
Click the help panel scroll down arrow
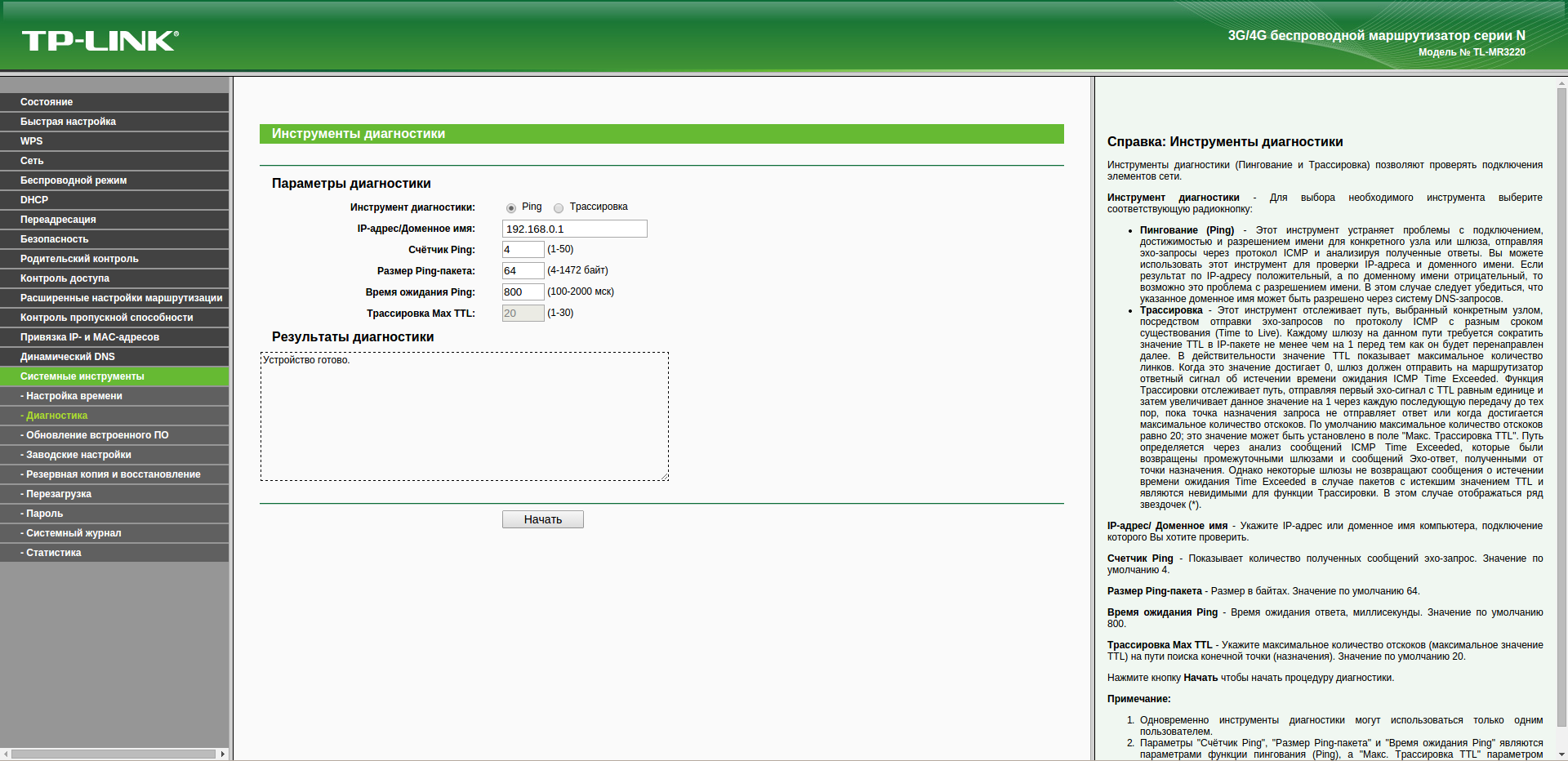[x=1561, y=754]
